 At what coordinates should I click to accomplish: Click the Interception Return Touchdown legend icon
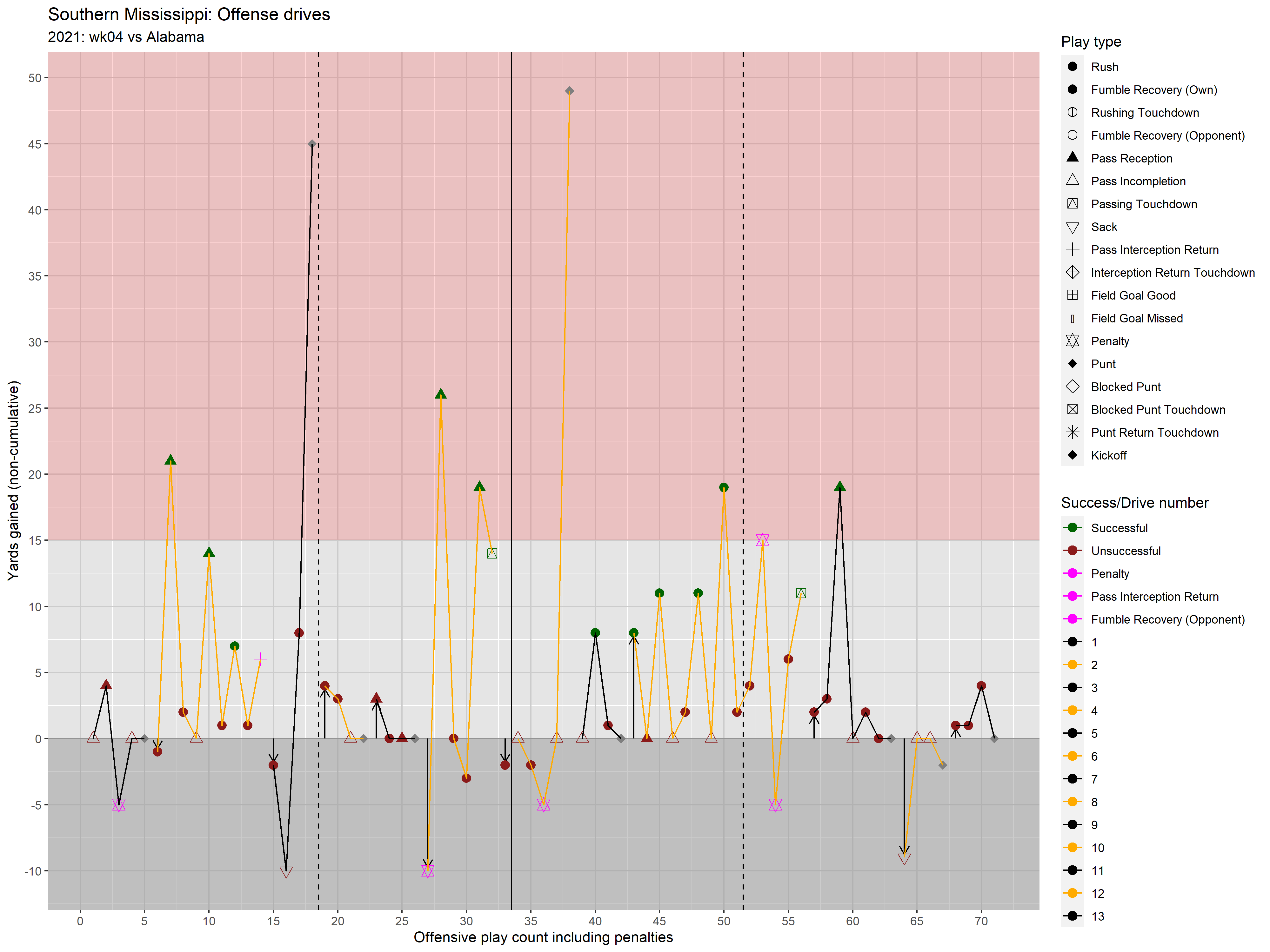pos(1072,273)
